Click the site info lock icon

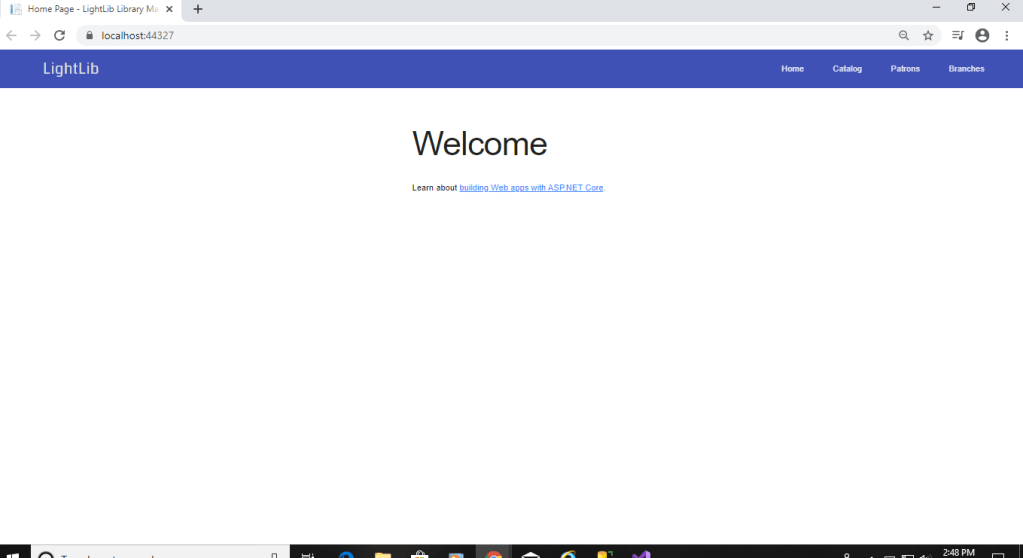click(89, 35)
